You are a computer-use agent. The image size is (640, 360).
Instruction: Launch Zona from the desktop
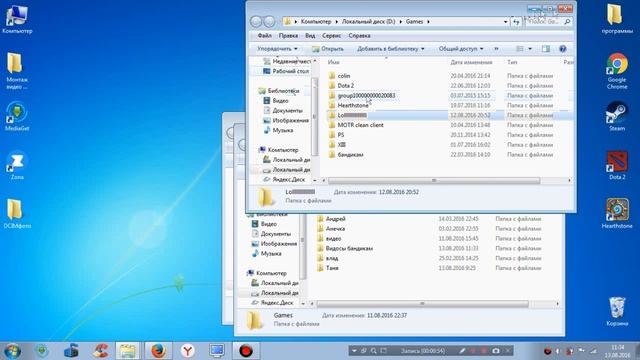pyautogui.click(x=17, y=165)
